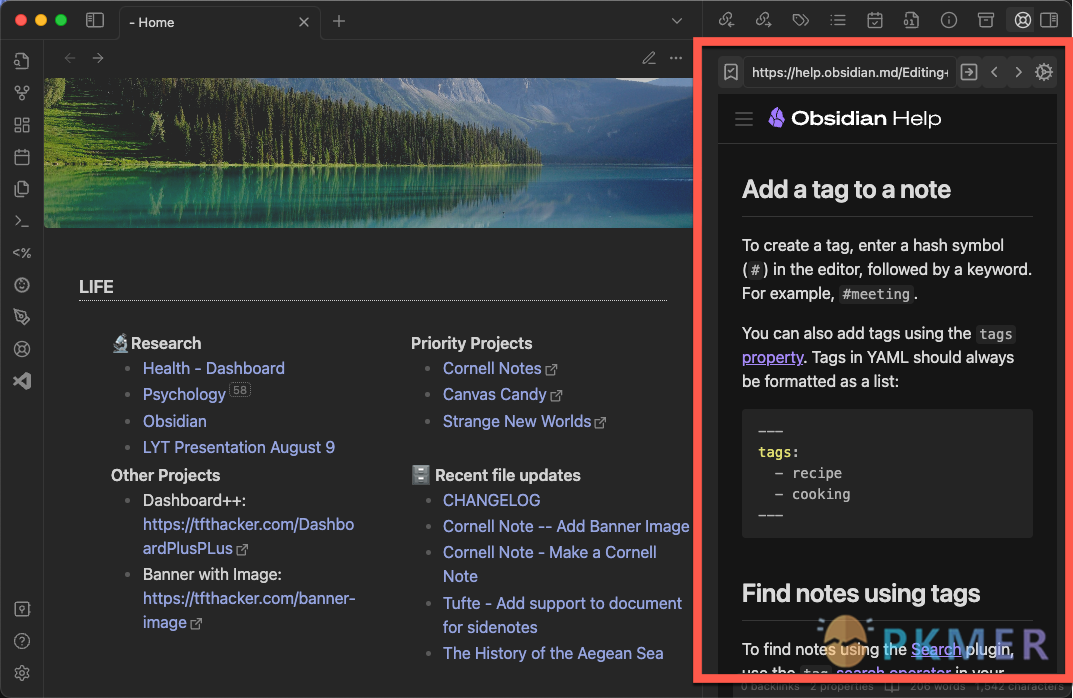Click the lake banner image in note
The height and width of the screenshot is (698, 1073).
pos(368,153)
